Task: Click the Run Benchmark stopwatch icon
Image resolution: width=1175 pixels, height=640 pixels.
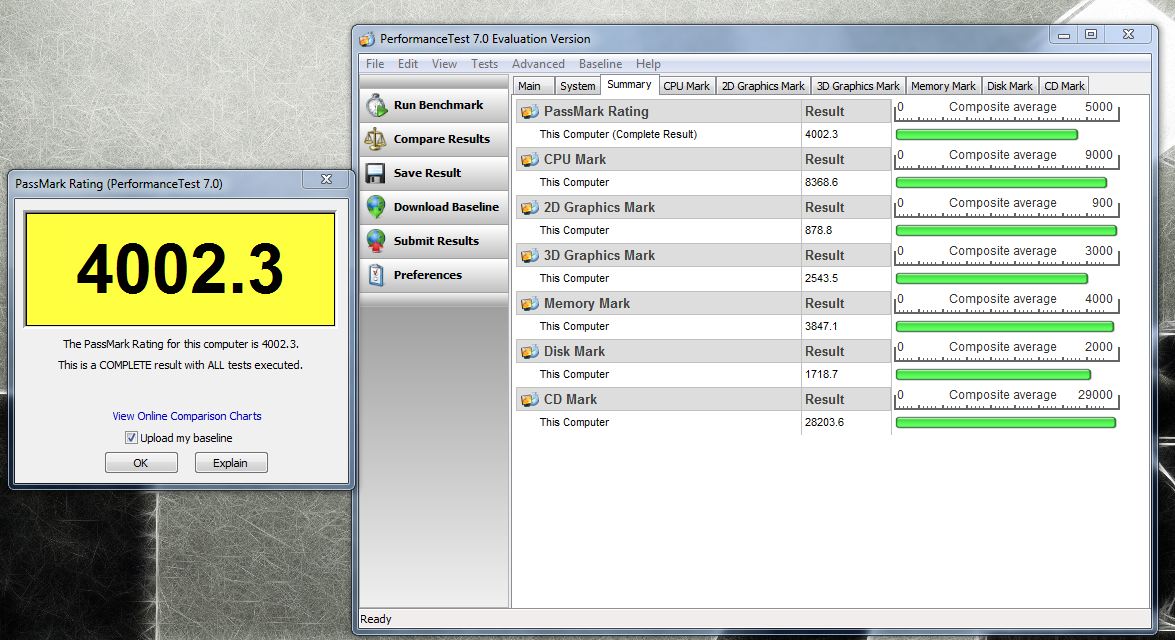Action: pos(376,105)
